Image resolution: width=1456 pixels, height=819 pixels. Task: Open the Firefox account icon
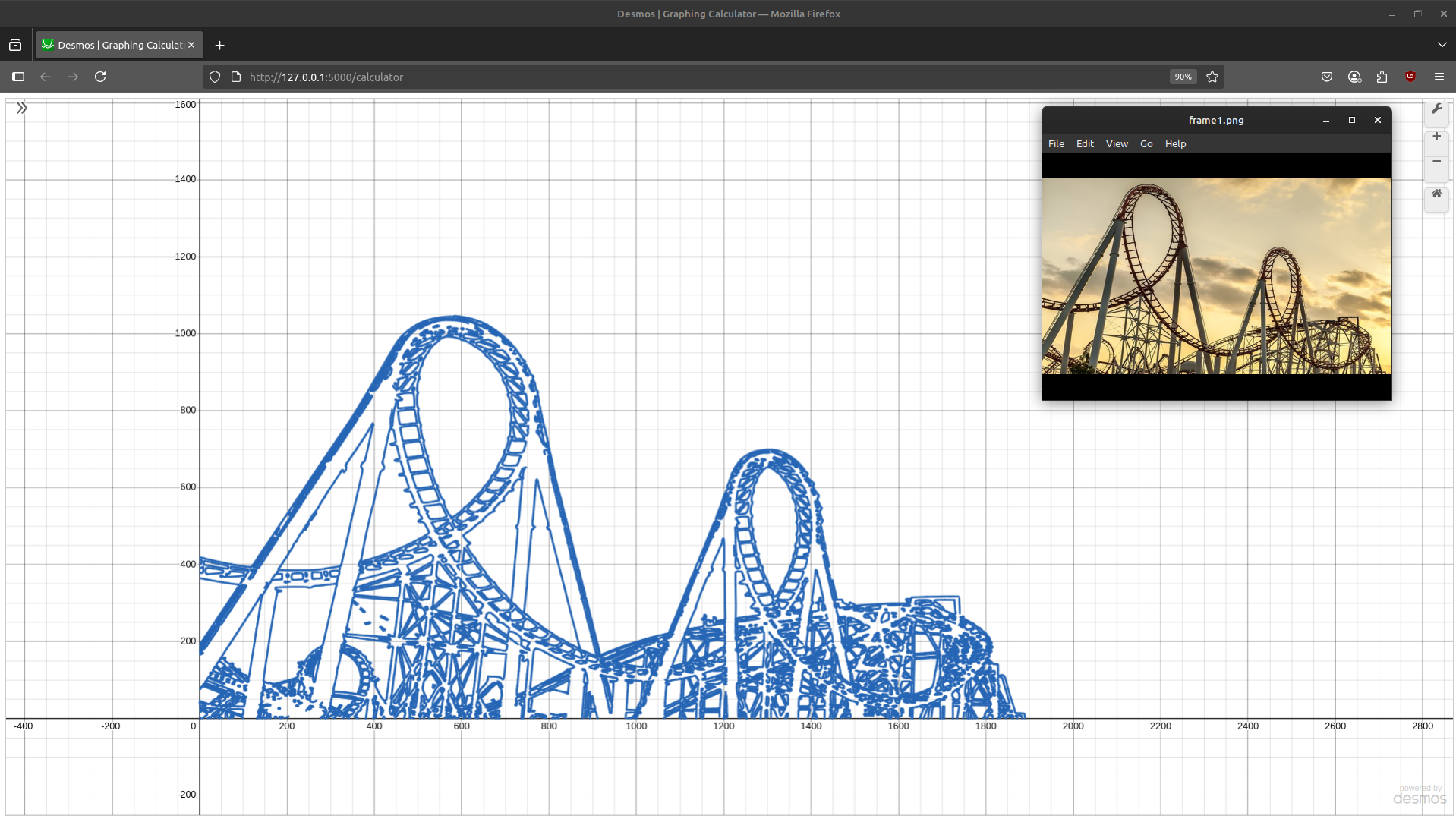point(1354,77)
